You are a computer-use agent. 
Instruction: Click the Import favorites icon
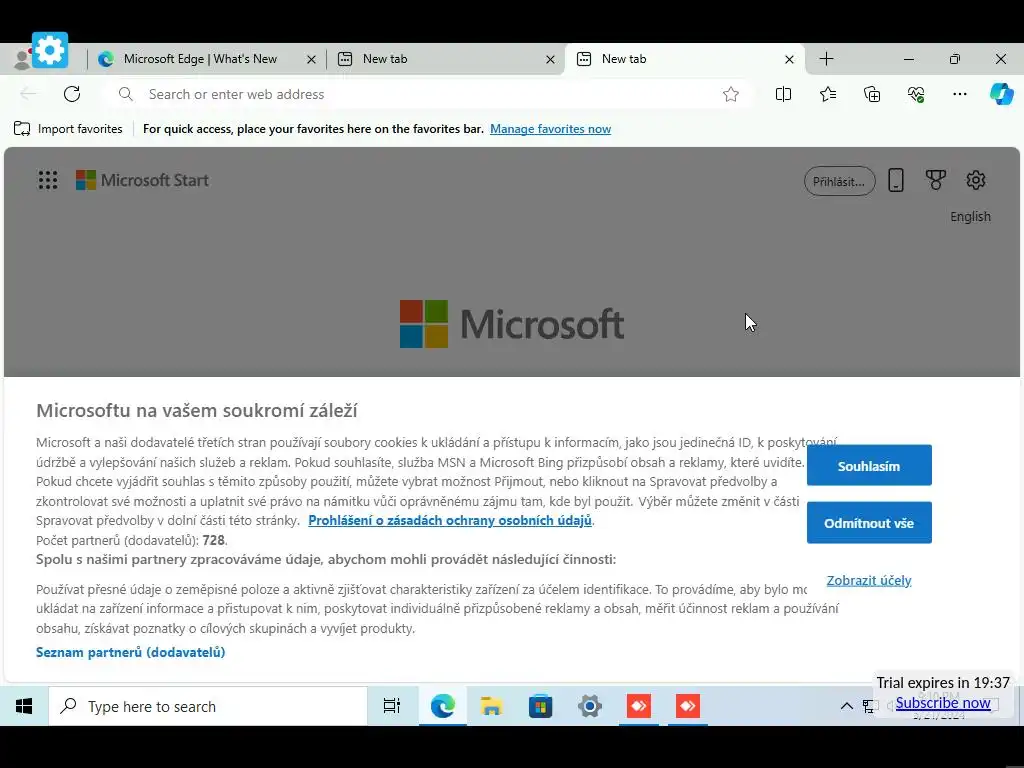pyautogui.click(x=22, y=129)
